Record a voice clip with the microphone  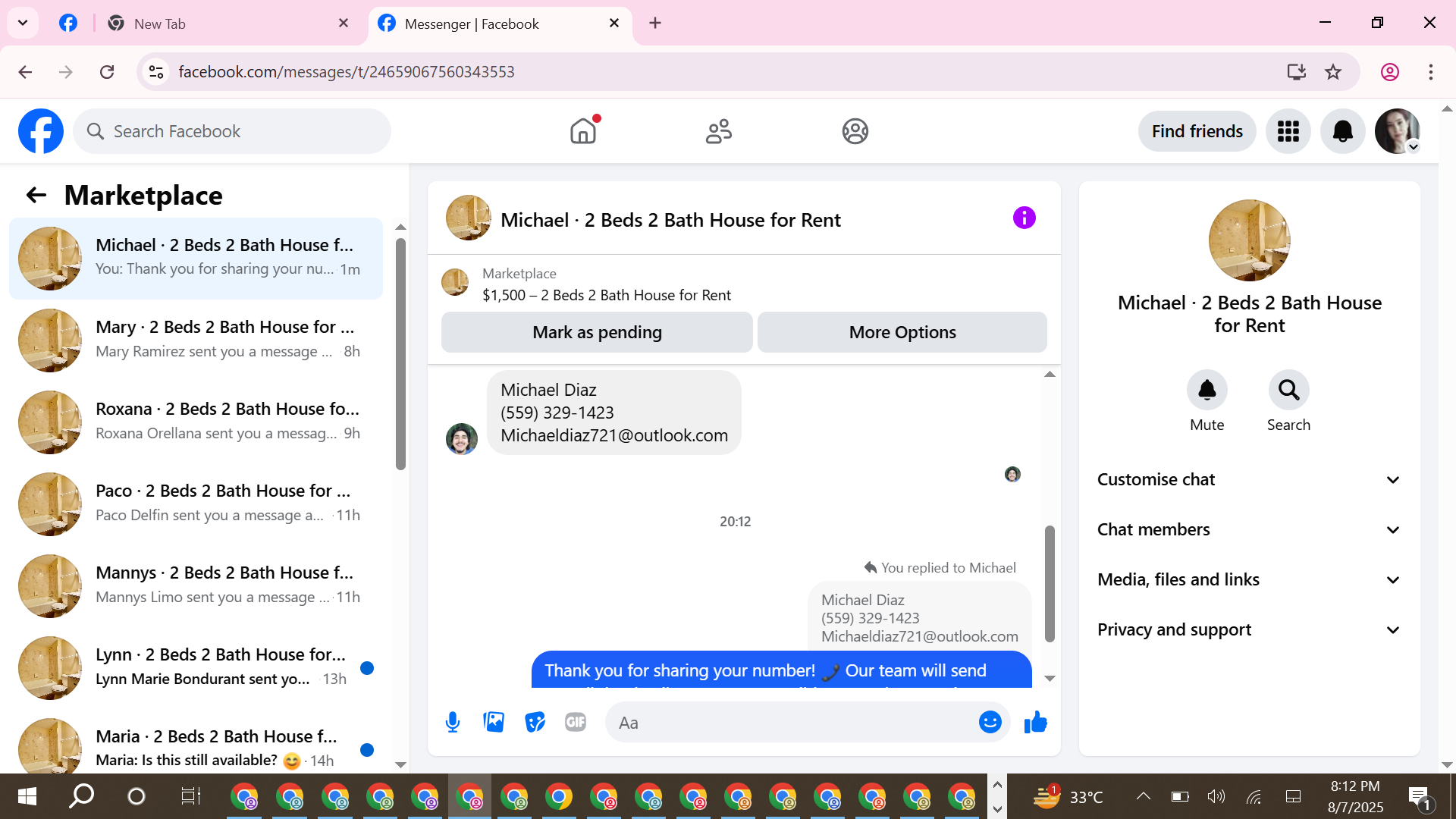tap(453, 723)
